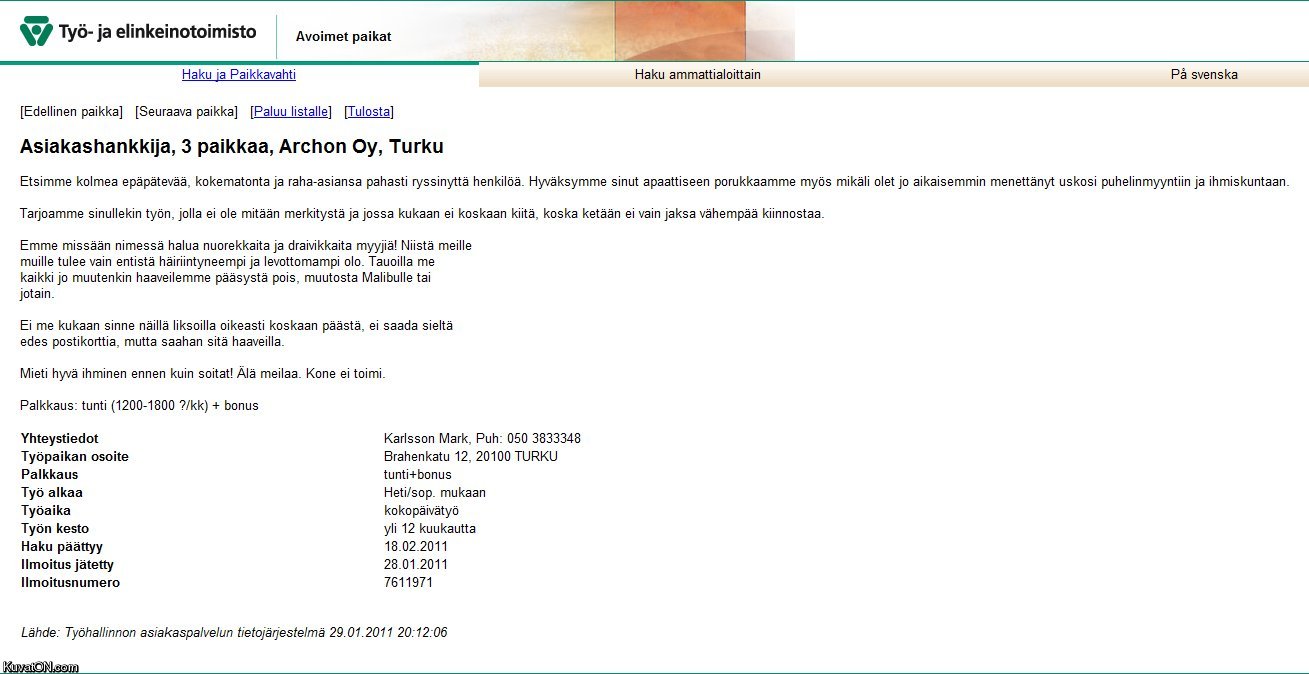Image resolution: width=1309 pixels, height=674 pixels.
Task: Click the Tulosta print link
Action: (x=369, y=112)
